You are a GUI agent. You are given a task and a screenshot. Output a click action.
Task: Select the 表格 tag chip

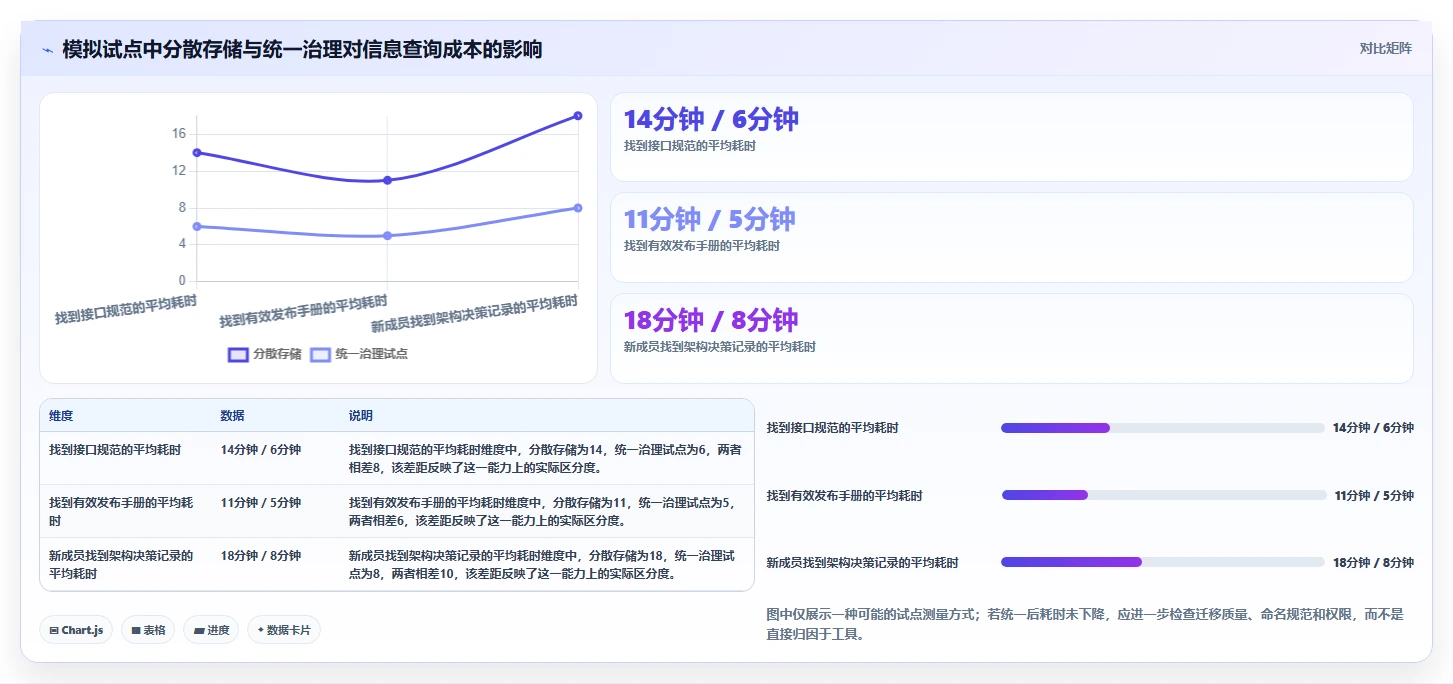(x=148, y=630)
